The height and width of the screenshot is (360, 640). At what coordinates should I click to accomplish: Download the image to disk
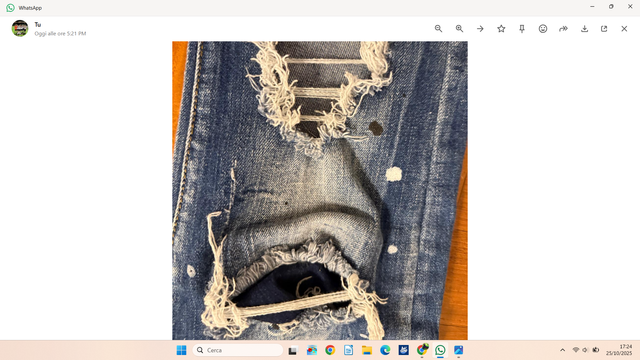tap(584, 29)
